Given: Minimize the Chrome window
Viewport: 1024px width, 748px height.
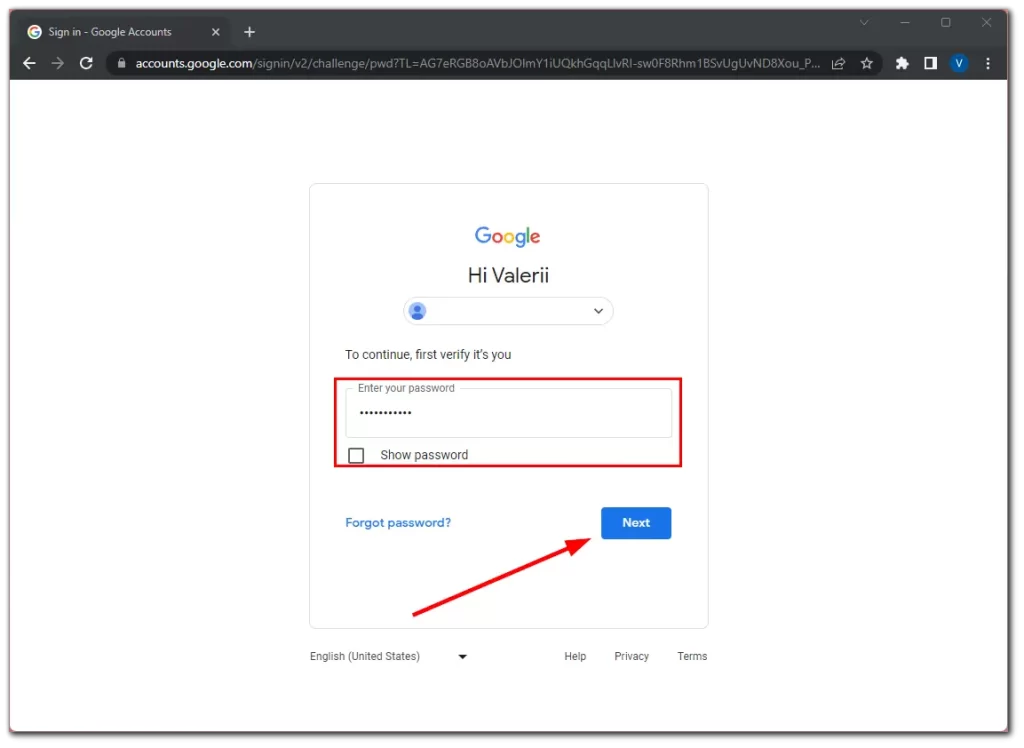Looking at the screenshot, I should pos(904,22).
